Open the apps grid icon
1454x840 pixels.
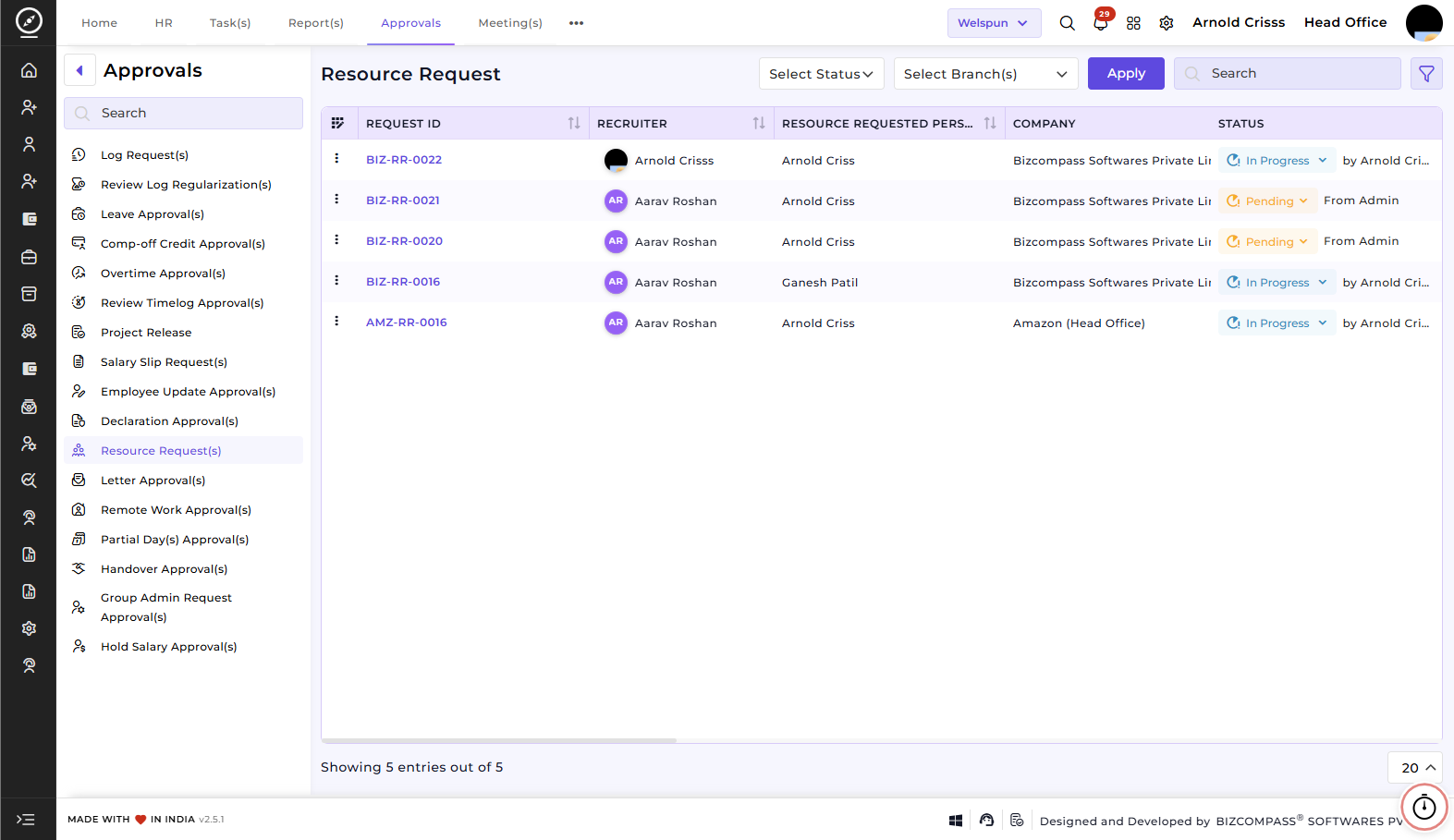(1133, 23)
